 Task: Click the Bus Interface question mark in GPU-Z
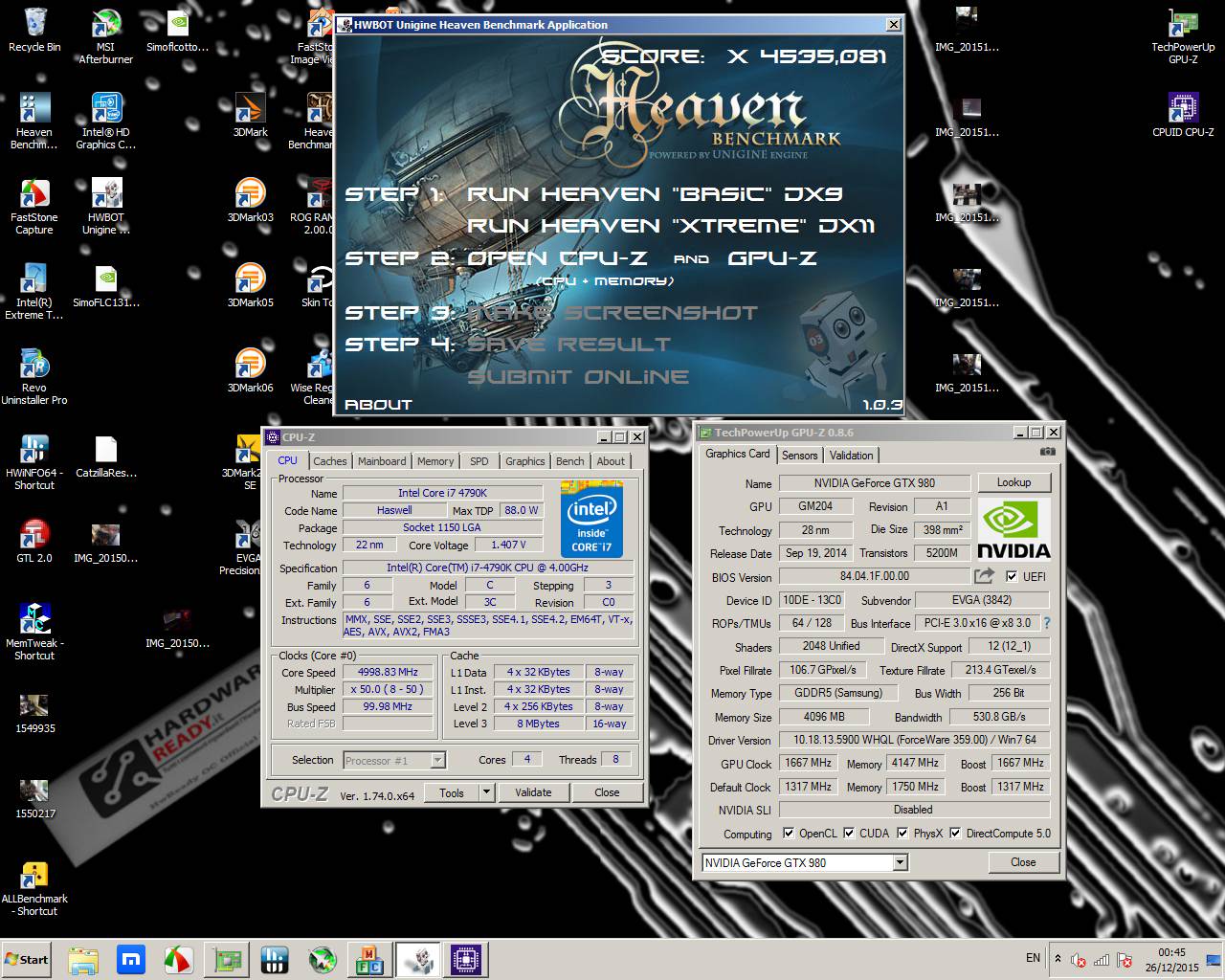pos(1046,623)
